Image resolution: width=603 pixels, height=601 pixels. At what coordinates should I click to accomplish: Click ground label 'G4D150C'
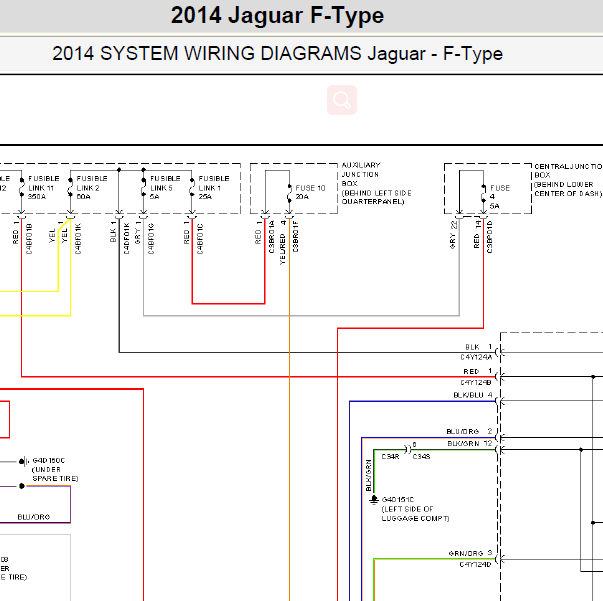[49, 461]
